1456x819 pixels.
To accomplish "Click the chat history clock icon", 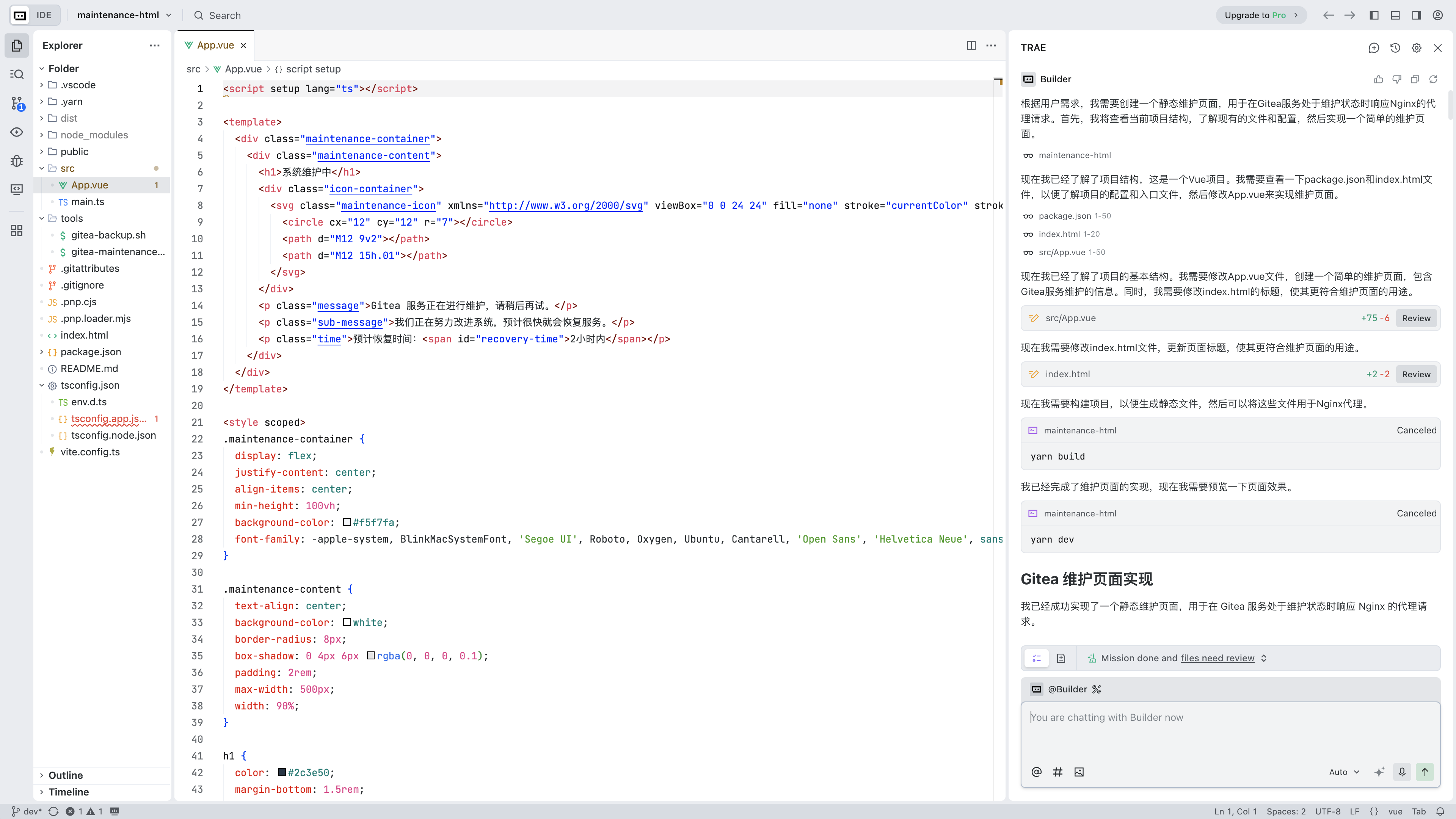I will [1395, 48].
